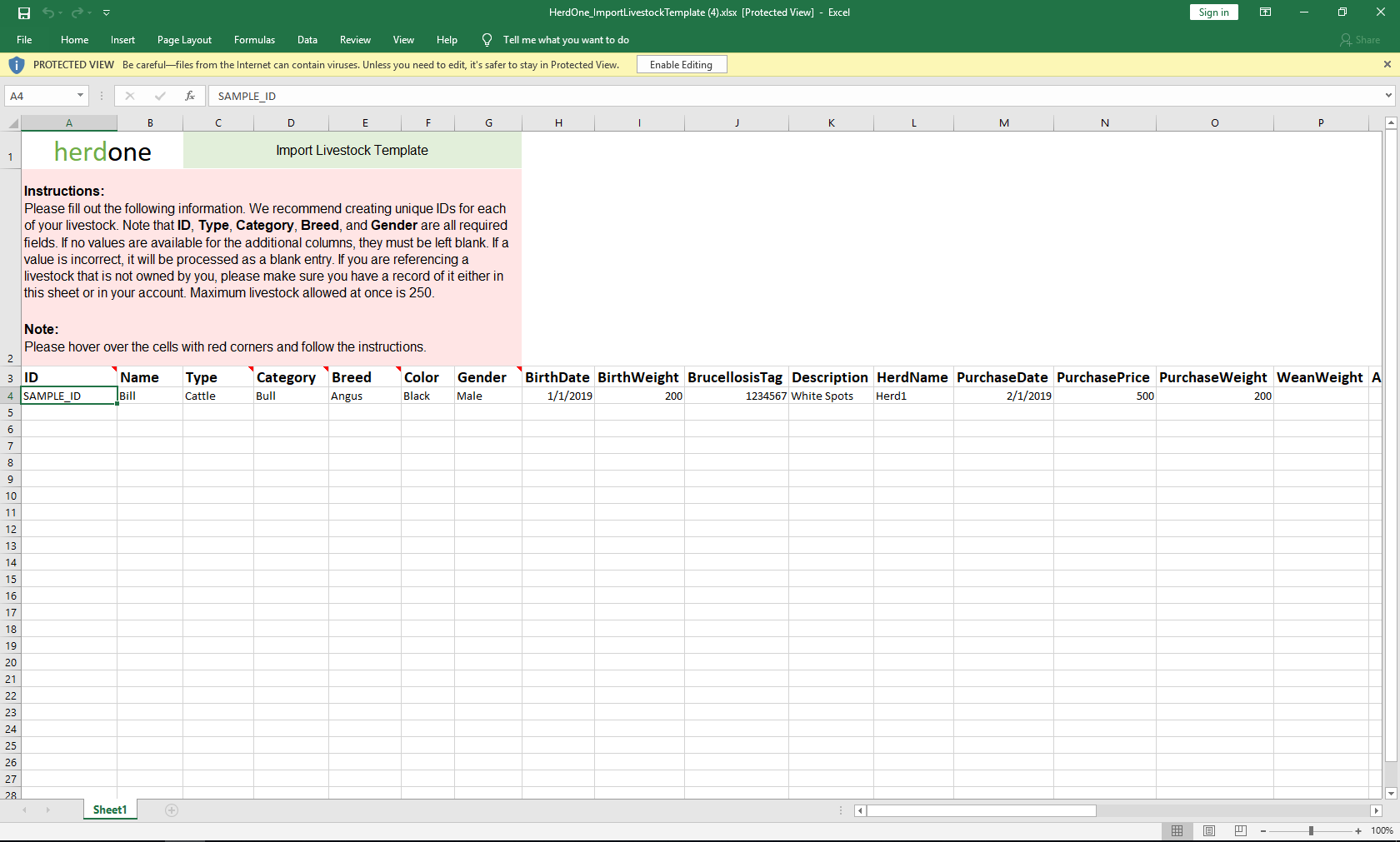
Task: Click the BrucellosisTag header cell
Action: click(737, 377)
